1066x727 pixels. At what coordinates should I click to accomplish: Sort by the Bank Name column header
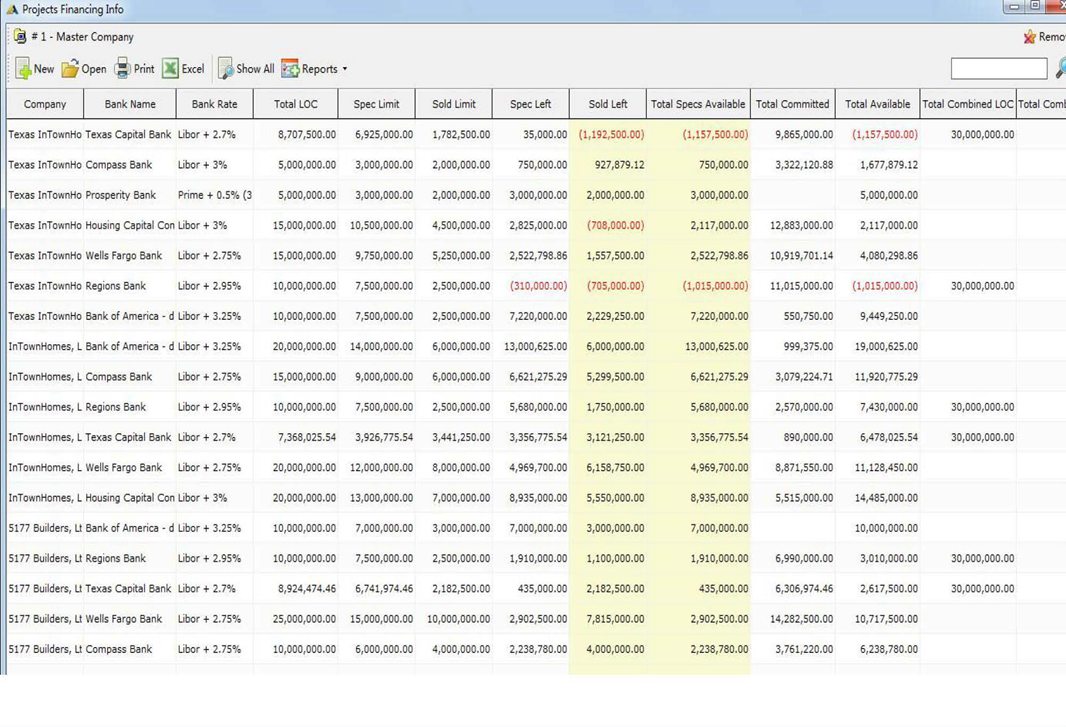pyautogui.click(x=130, y=104)
